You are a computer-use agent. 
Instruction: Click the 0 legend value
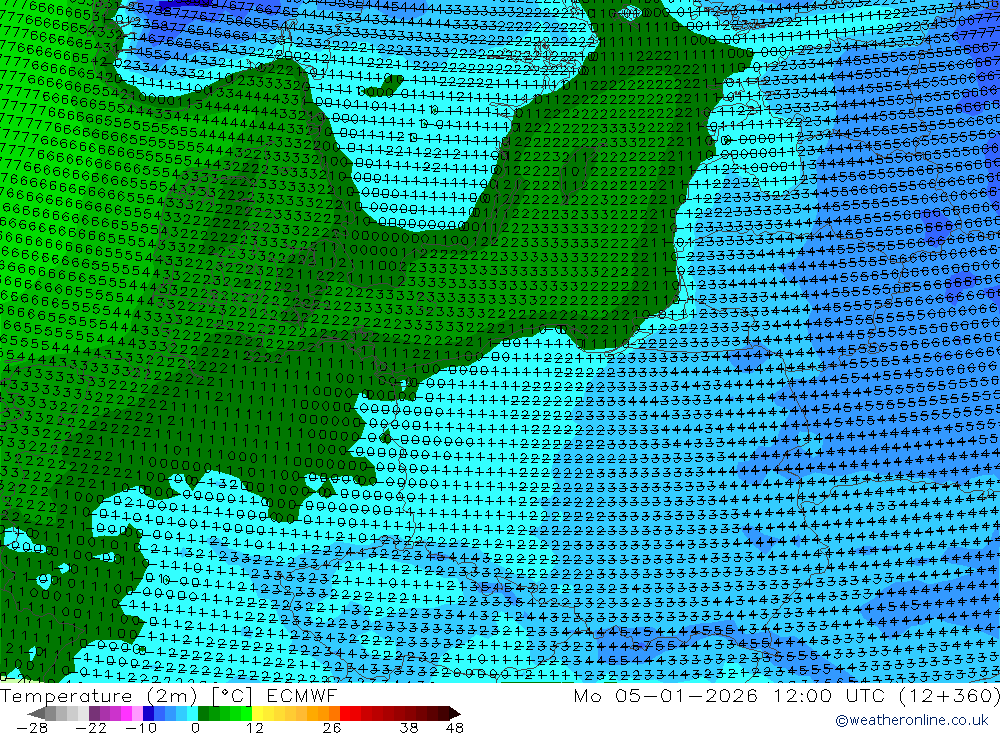click(195, 728)
